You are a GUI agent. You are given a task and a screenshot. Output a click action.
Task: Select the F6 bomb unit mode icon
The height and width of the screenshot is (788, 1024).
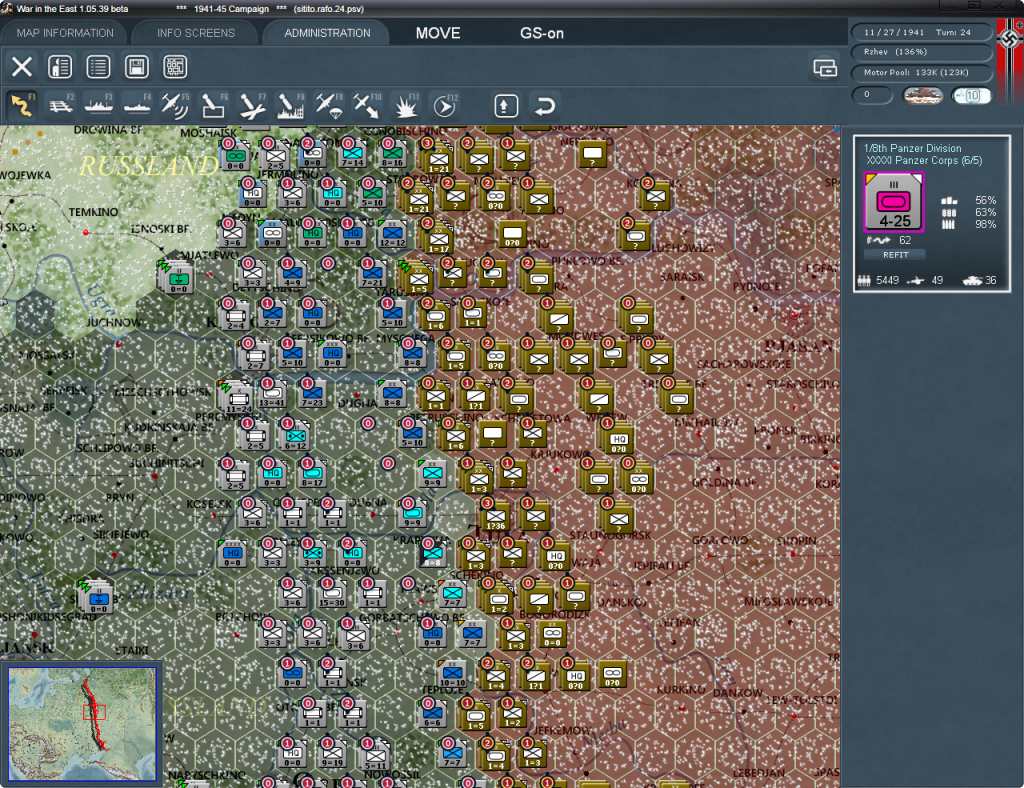click(x=214, y=105)
